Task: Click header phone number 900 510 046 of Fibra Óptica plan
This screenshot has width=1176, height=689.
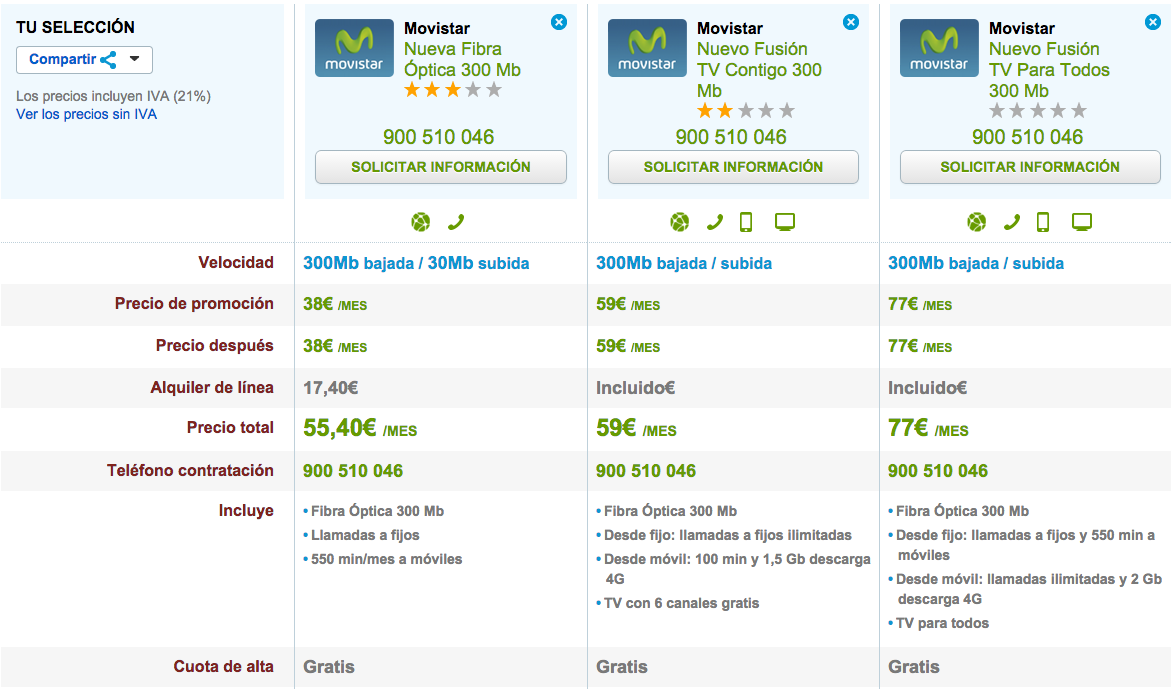Action: (x=439, y=137)
